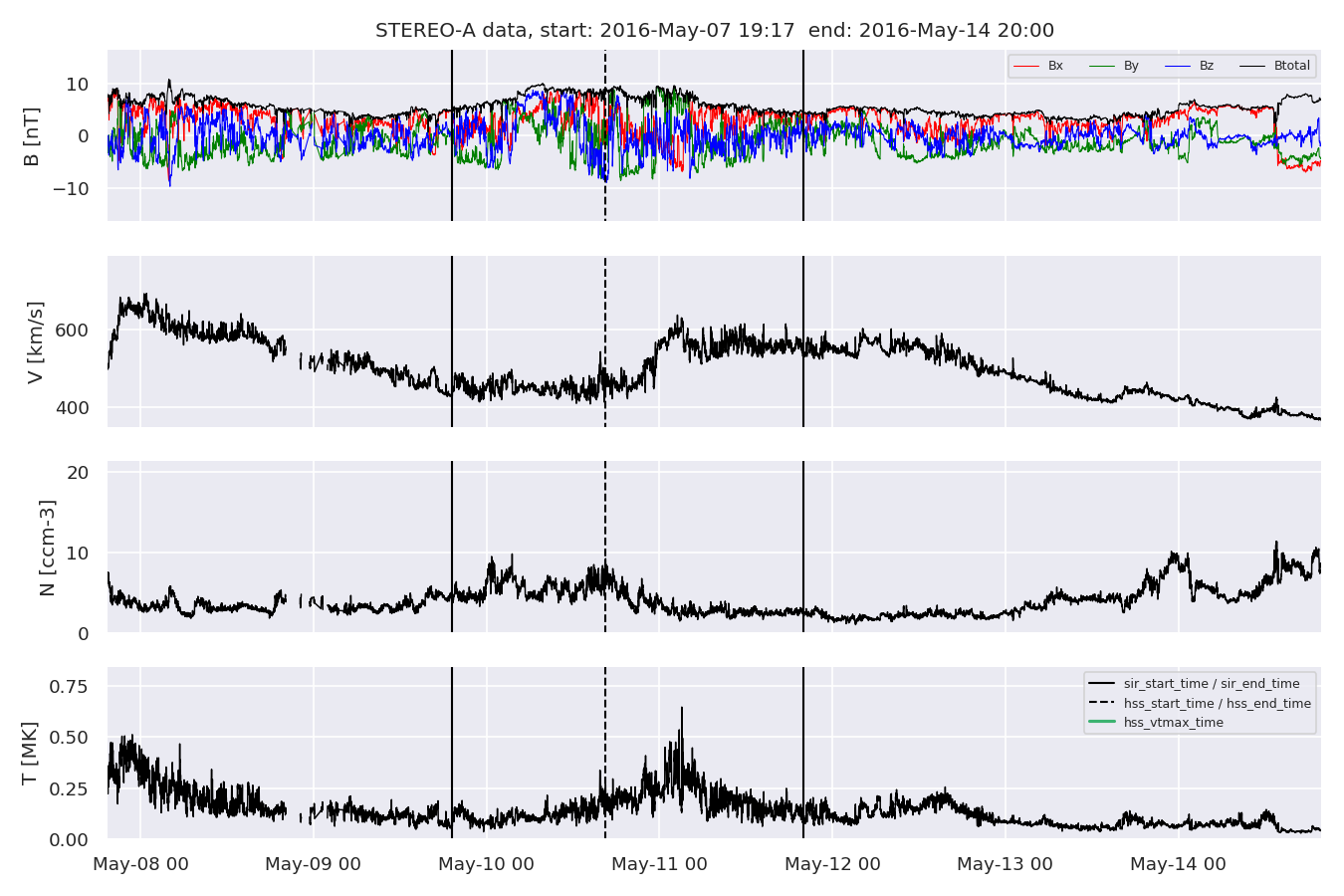Click the green By legend line swatch

point(1102,67)
